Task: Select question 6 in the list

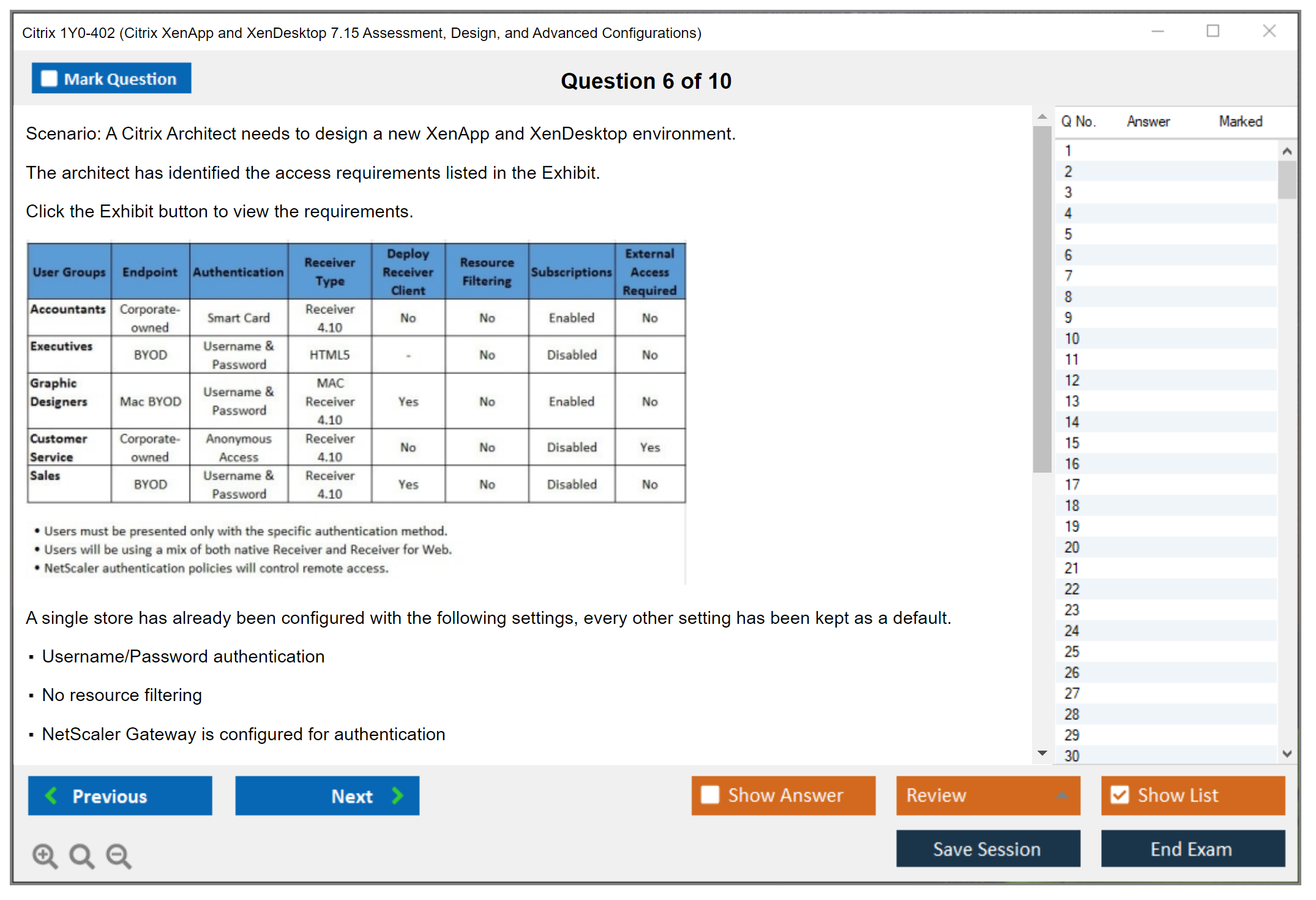Action: point(1068,255)
